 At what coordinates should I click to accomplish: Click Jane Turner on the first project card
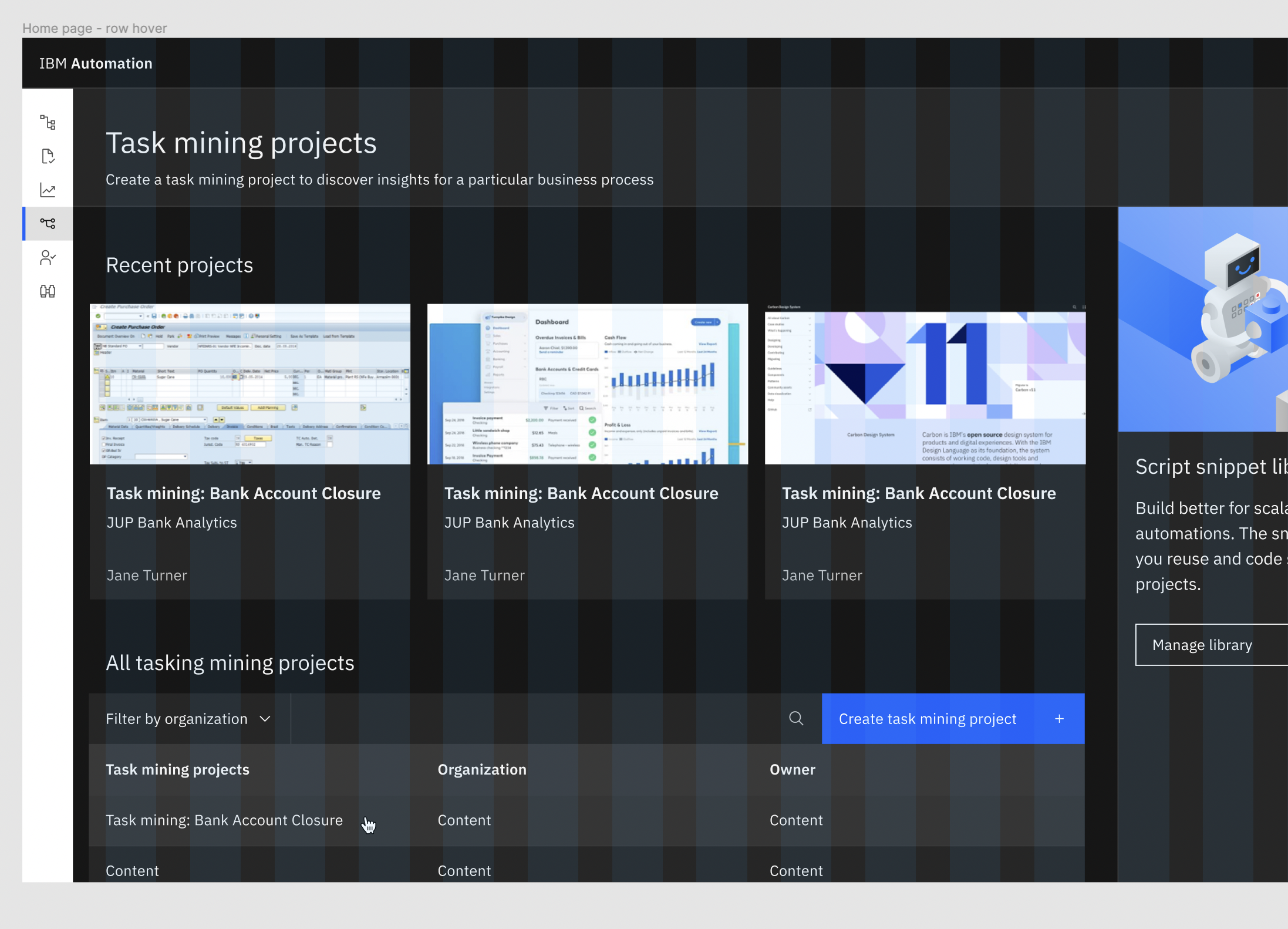147,575
